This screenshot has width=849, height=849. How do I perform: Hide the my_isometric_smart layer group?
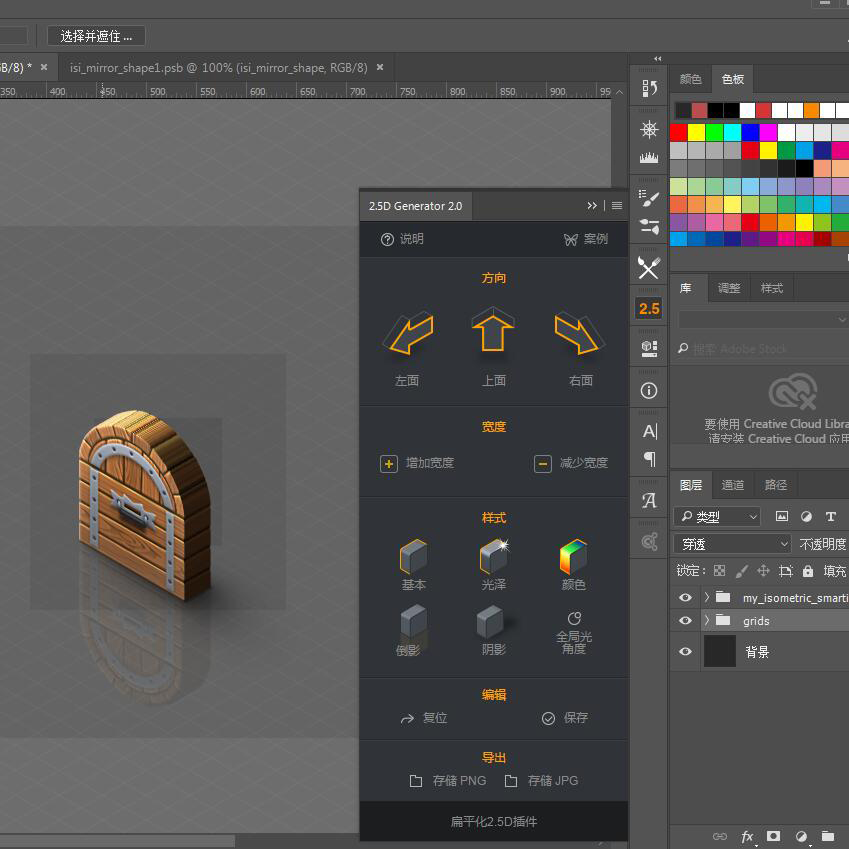pyautogui.click(x=685, y=597)
